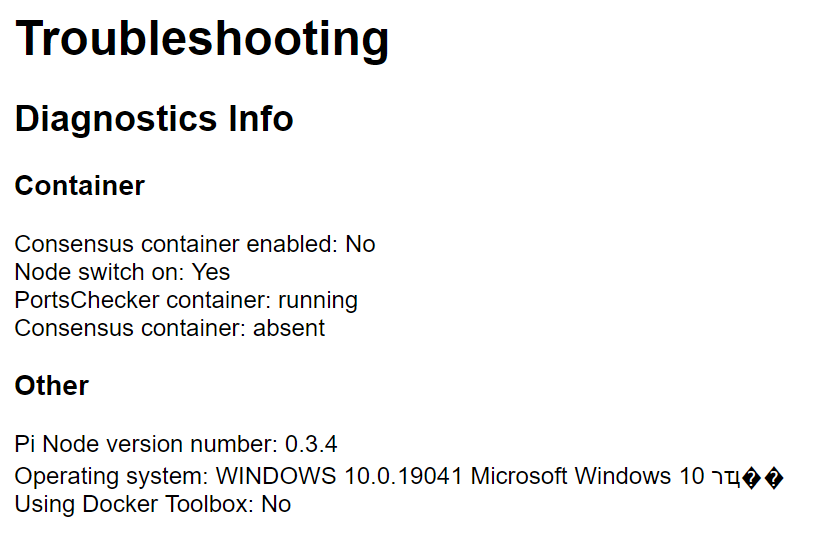Click the Other section heading
This screenshot has width=824, height=534.
[x=52, y=385]
